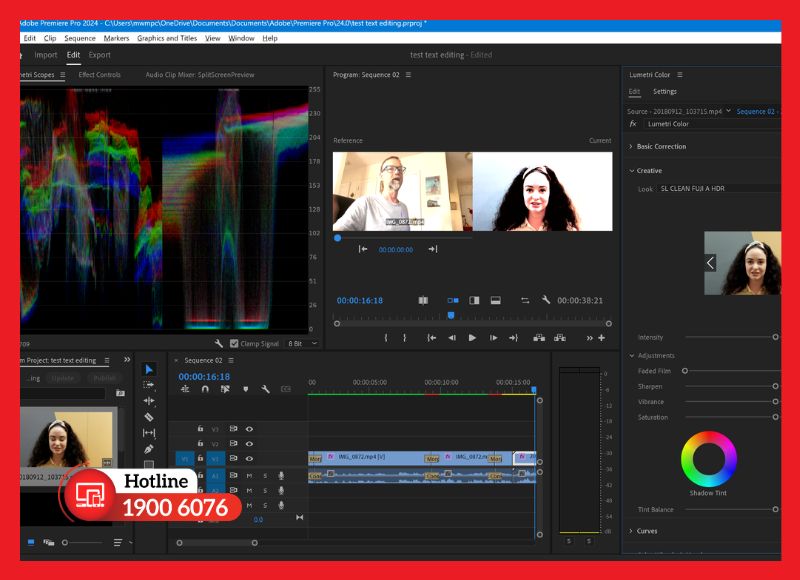Go to next edit in Reference monitor
This screenshot has height=580, width=800.
433,249
